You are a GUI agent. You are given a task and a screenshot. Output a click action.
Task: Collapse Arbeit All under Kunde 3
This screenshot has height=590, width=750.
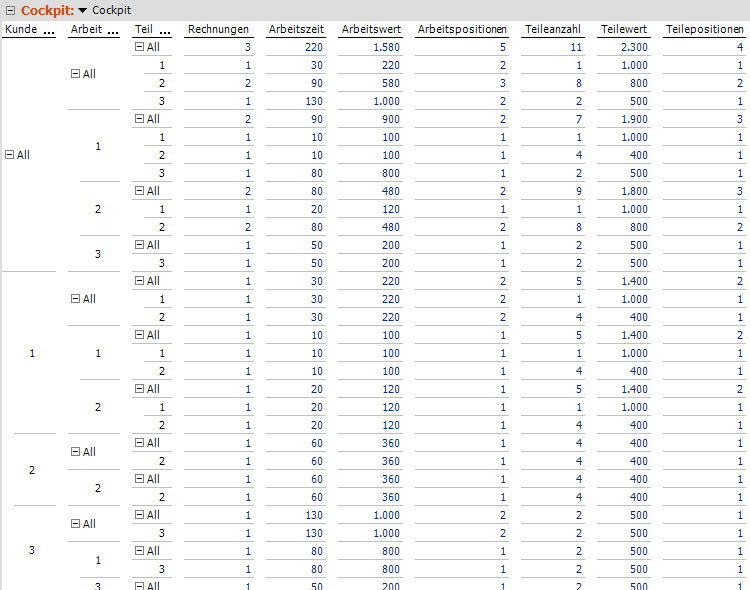pyautogui.click(x=75, y=524)
